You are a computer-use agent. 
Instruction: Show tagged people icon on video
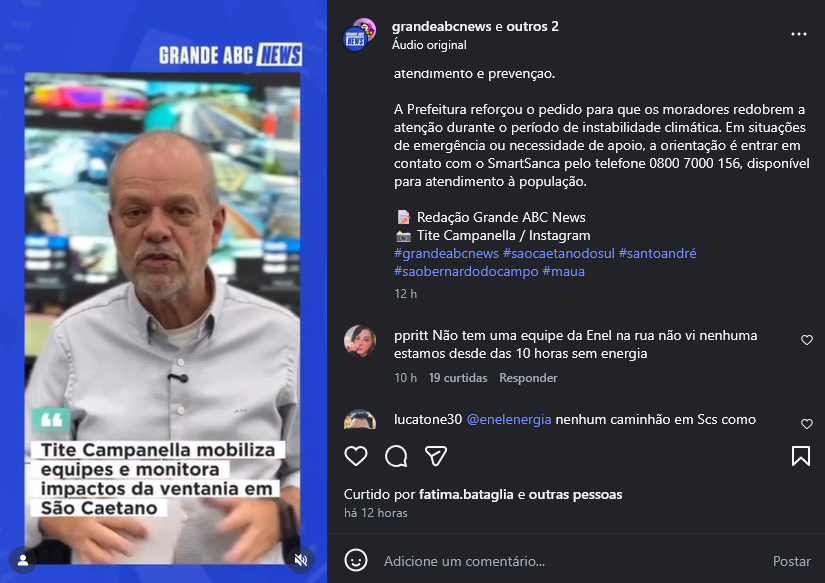(x=23, y=560)
